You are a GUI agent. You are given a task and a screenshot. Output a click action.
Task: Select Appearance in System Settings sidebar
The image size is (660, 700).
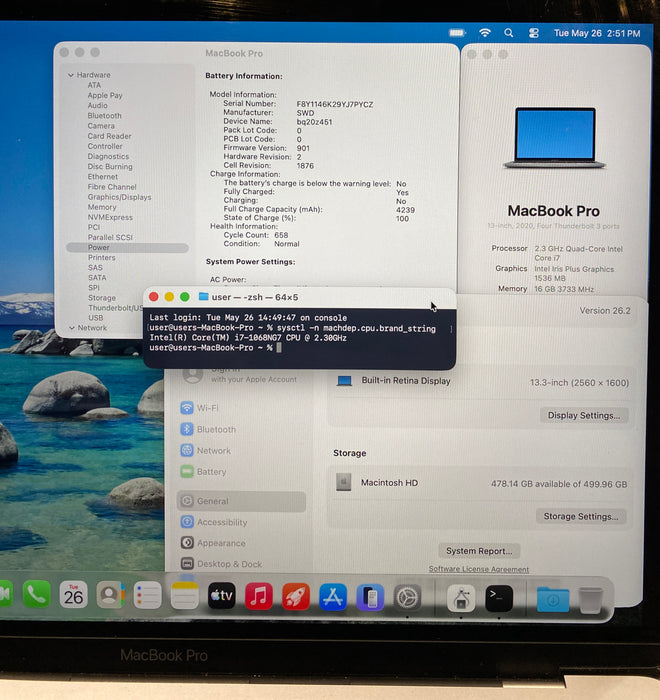(241, 543)
